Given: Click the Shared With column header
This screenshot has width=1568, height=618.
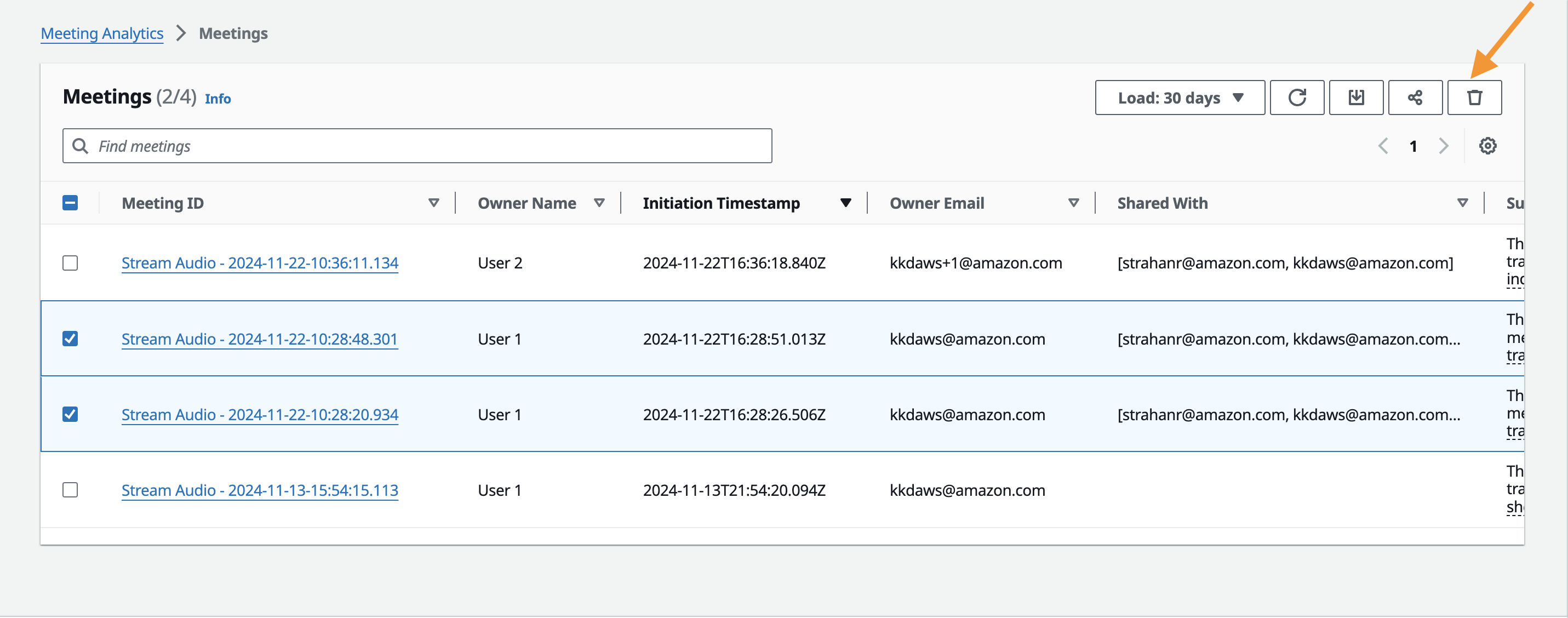Looking at the screenshot, I should [1162, 203].
